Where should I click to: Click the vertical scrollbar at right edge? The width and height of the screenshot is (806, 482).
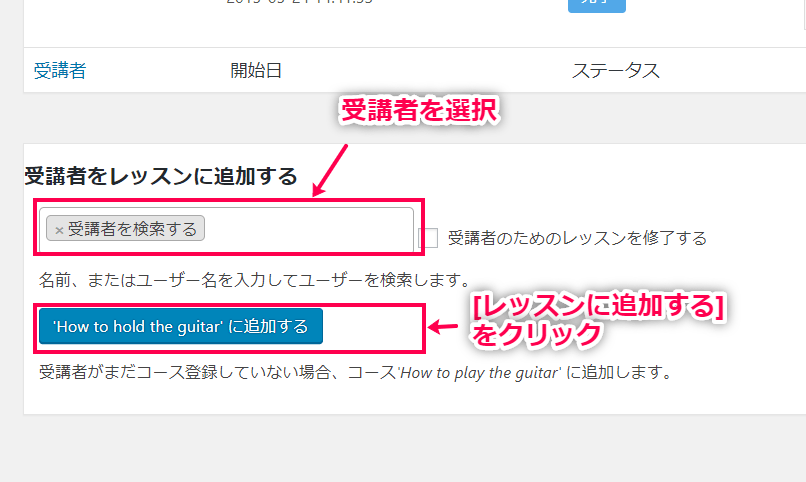point(803,14)
